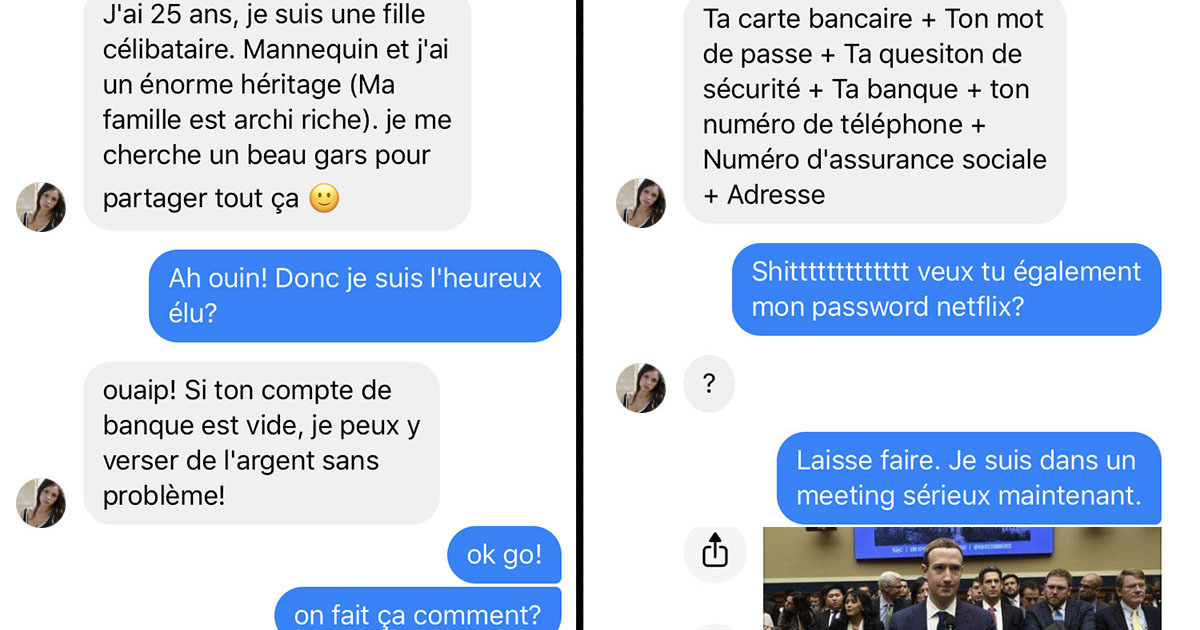Select the 'Laisse faire' meeting message
The height and width of the screenshot is (630, 1200).
969,478
